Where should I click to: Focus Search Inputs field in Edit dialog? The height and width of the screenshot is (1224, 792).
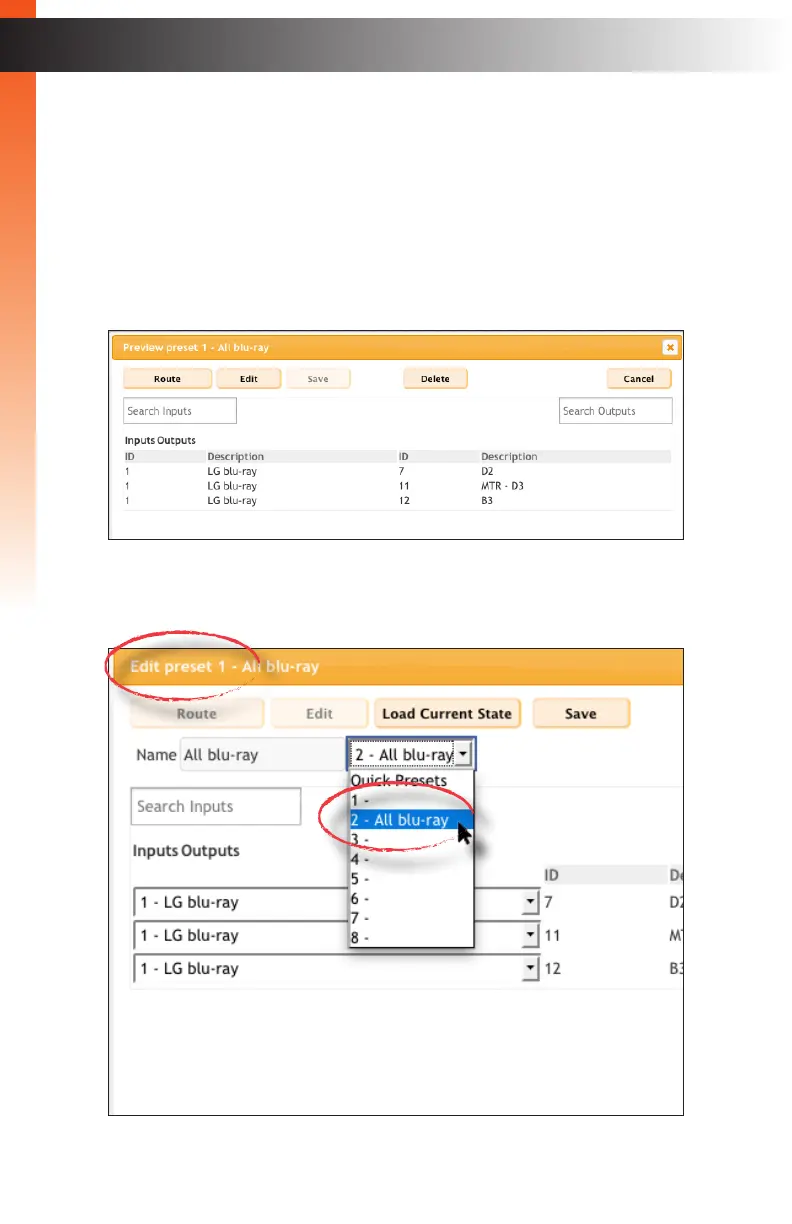click(x=216, y=806)
